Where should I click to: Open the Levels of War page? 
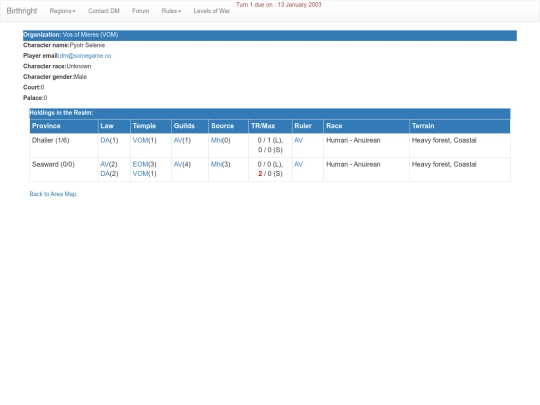tap(211, 11)
